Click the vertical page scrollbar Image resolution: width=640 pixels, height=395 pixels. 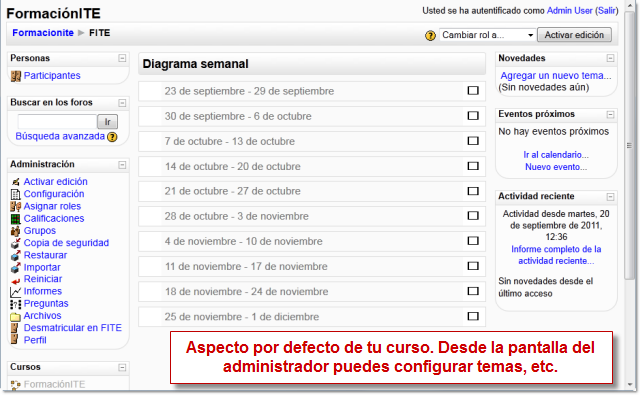point(629,147)
